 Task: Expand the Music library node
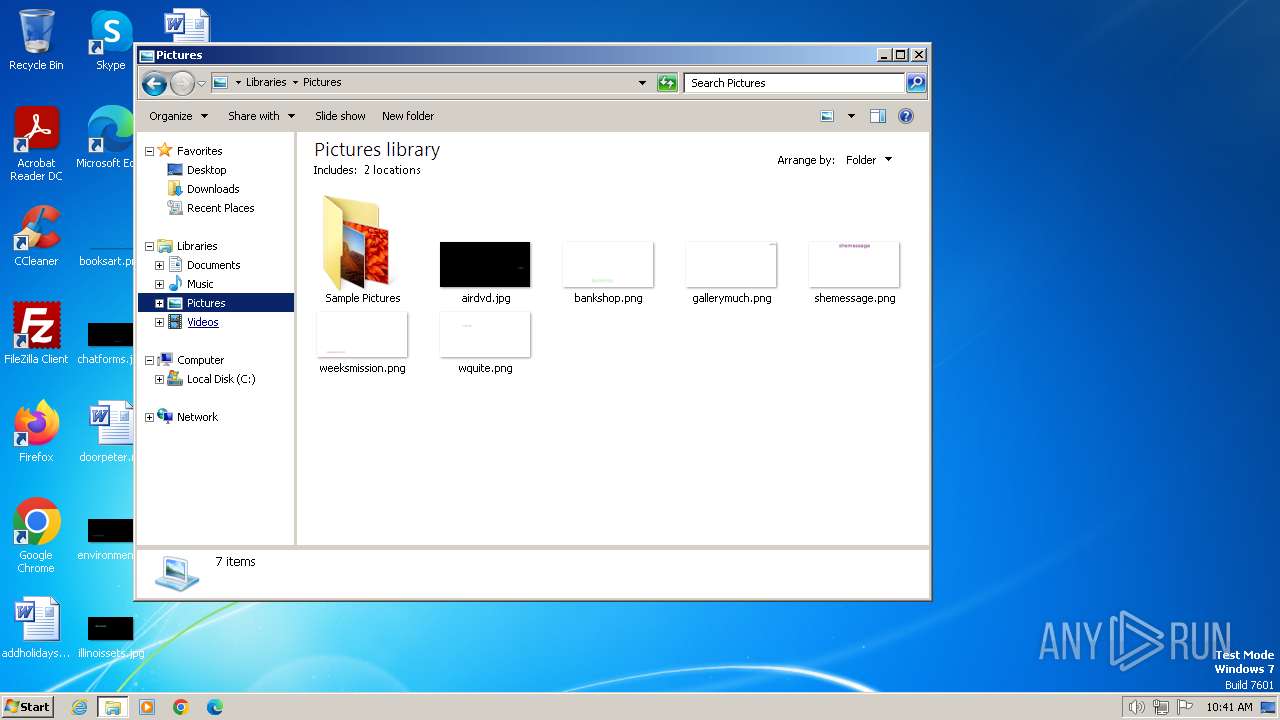(159, 284)
